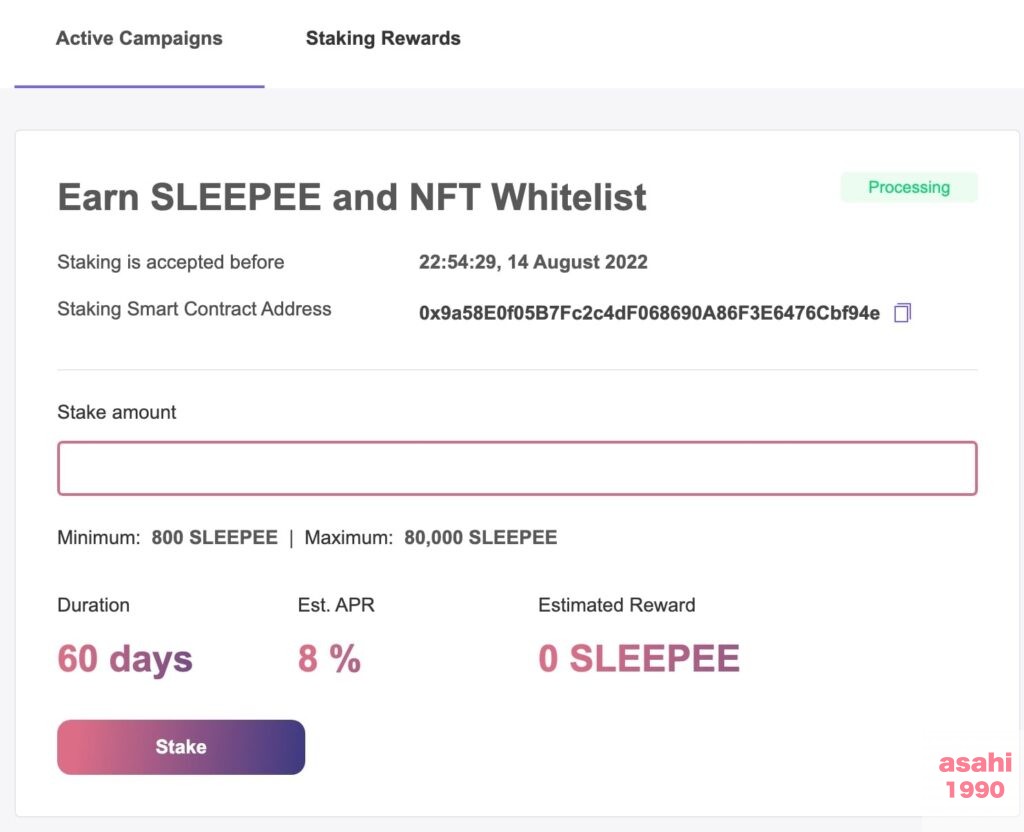
Task: Click the Stake amount label
Action: (x=117, y=412)
